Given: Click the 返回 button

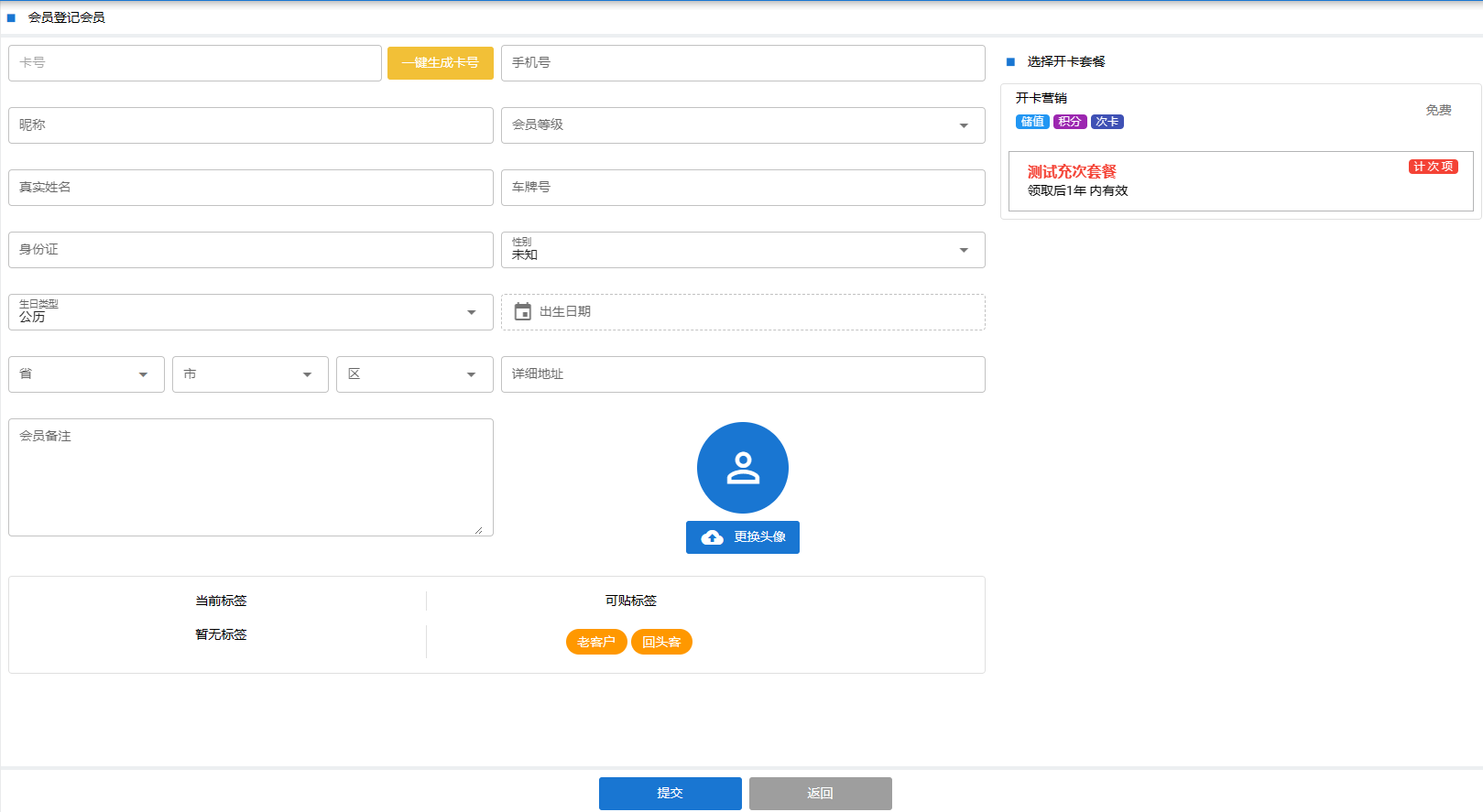Looking at the screenshot, I should (821, 794).
